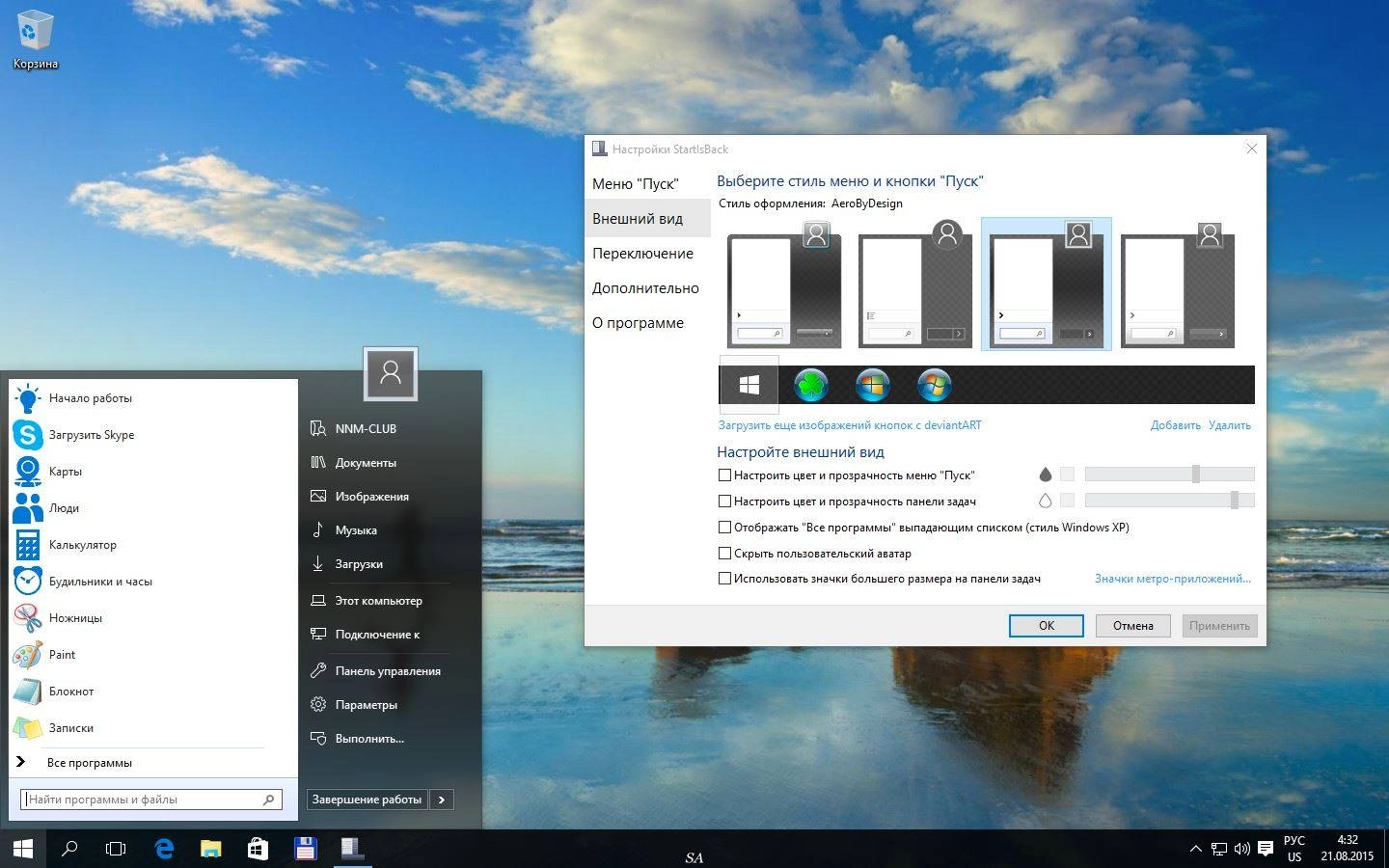Click the floppy disk taskbar icon
Screen dimensions: 1389x868
(x=306, y=849)
